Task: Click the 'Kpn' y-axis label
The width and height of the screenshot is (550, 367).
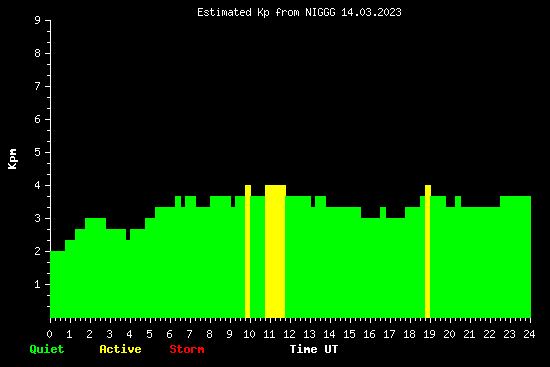Action: (13, 159)
